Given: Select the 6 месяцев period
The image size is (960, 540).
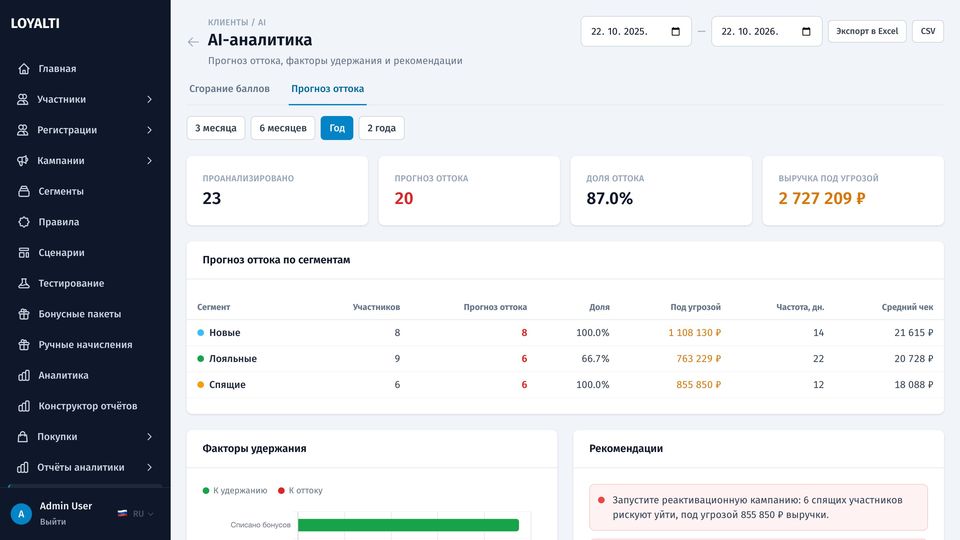Looking at the screenshot, I should (x=283, y=128).
